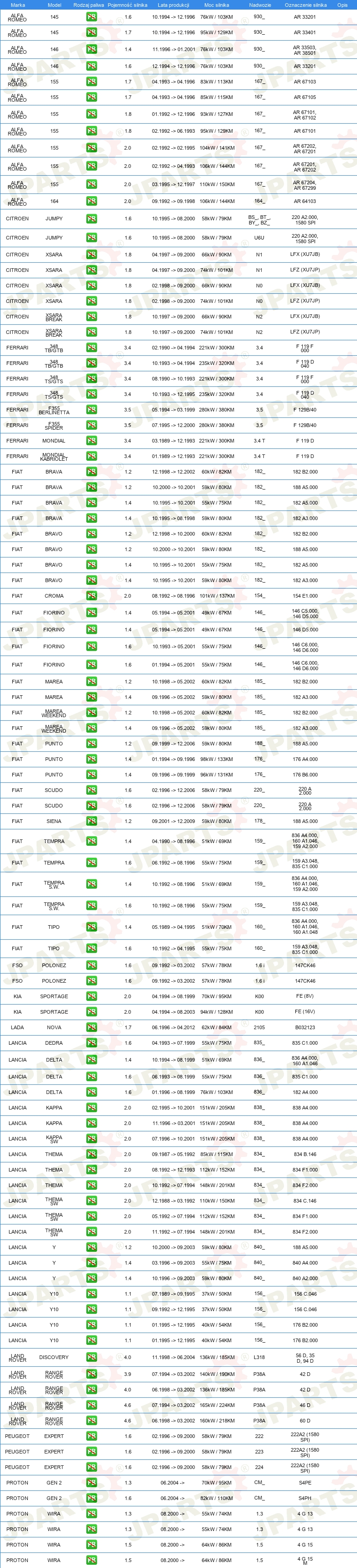Screen dimensions: 357x1568
Task: Select production years 09.2001 -> 12.2009
Action: (x=173, y=821)
